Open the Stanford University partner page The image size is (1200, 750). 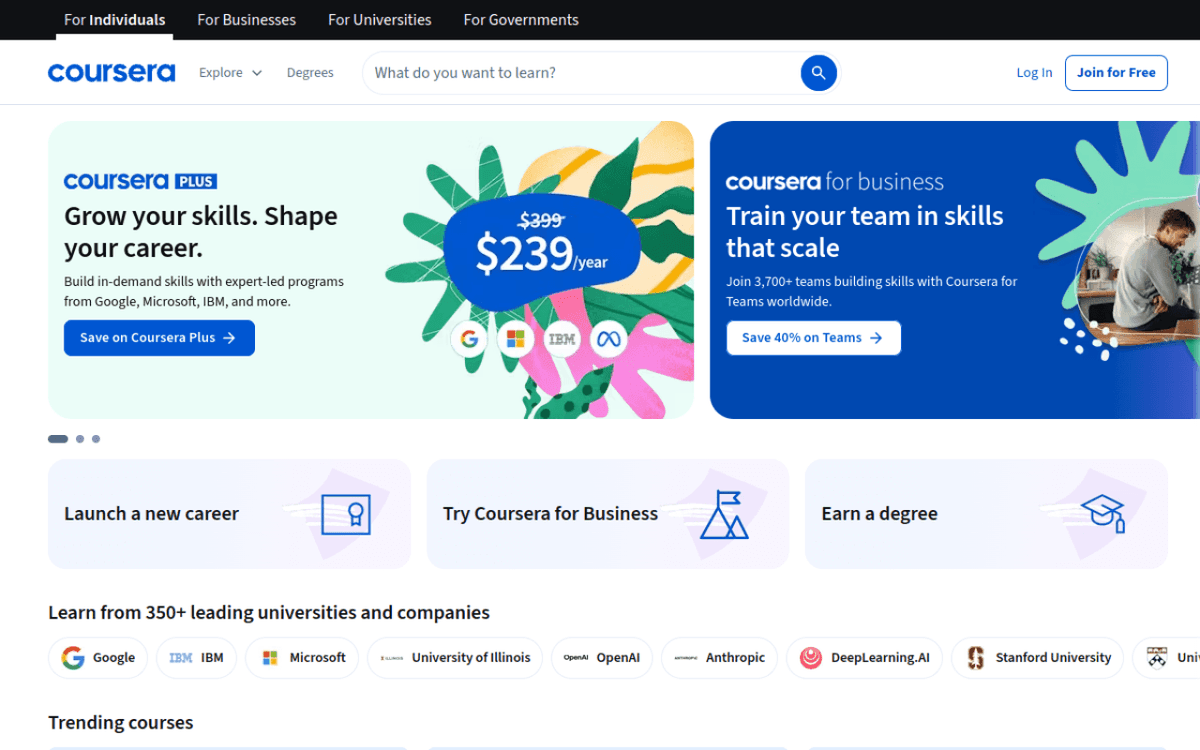coord(1037,657)
